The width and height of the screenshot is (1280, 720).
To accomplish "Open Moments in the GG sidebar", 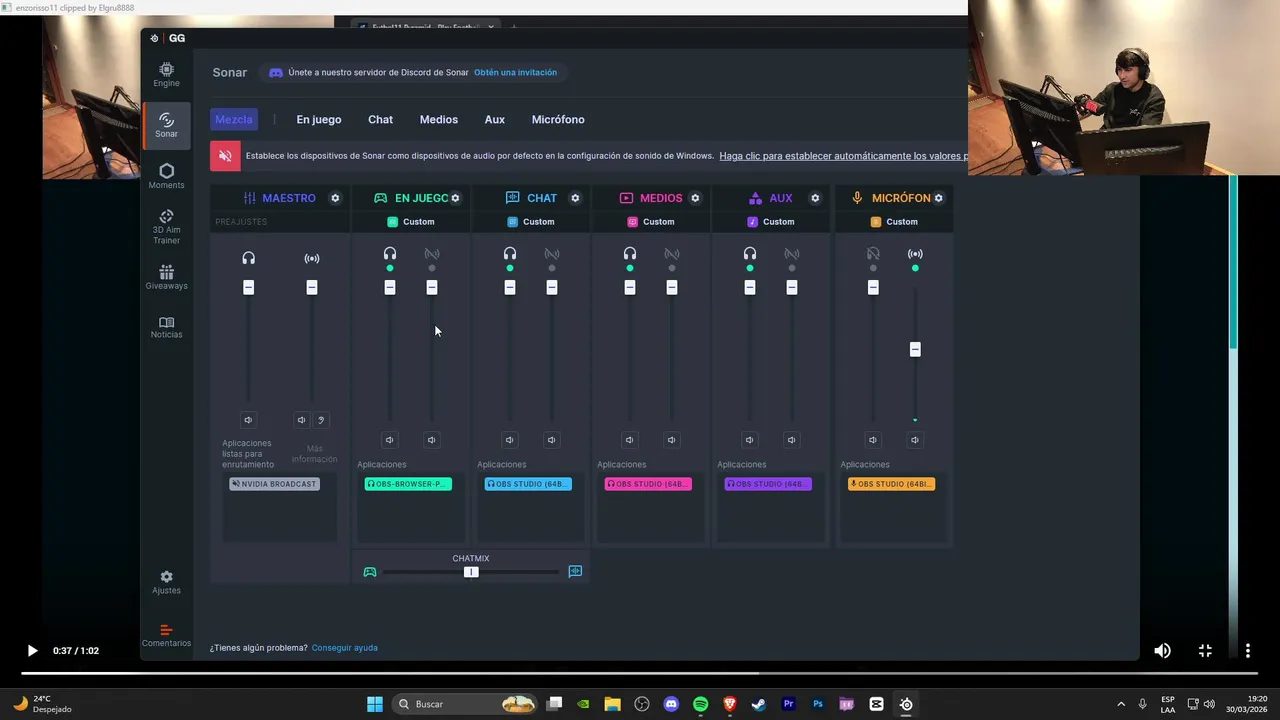I will pos(166,176).
